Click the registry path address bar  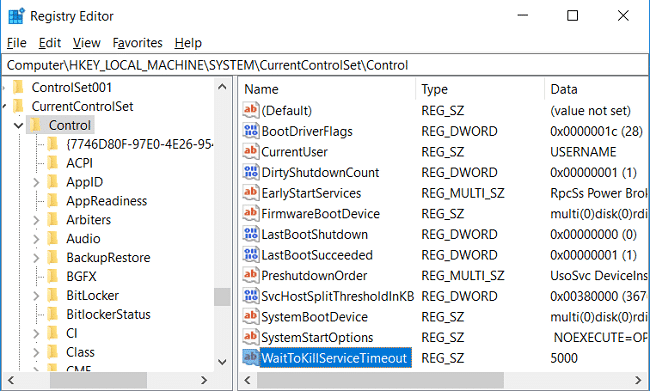point(325,65)
